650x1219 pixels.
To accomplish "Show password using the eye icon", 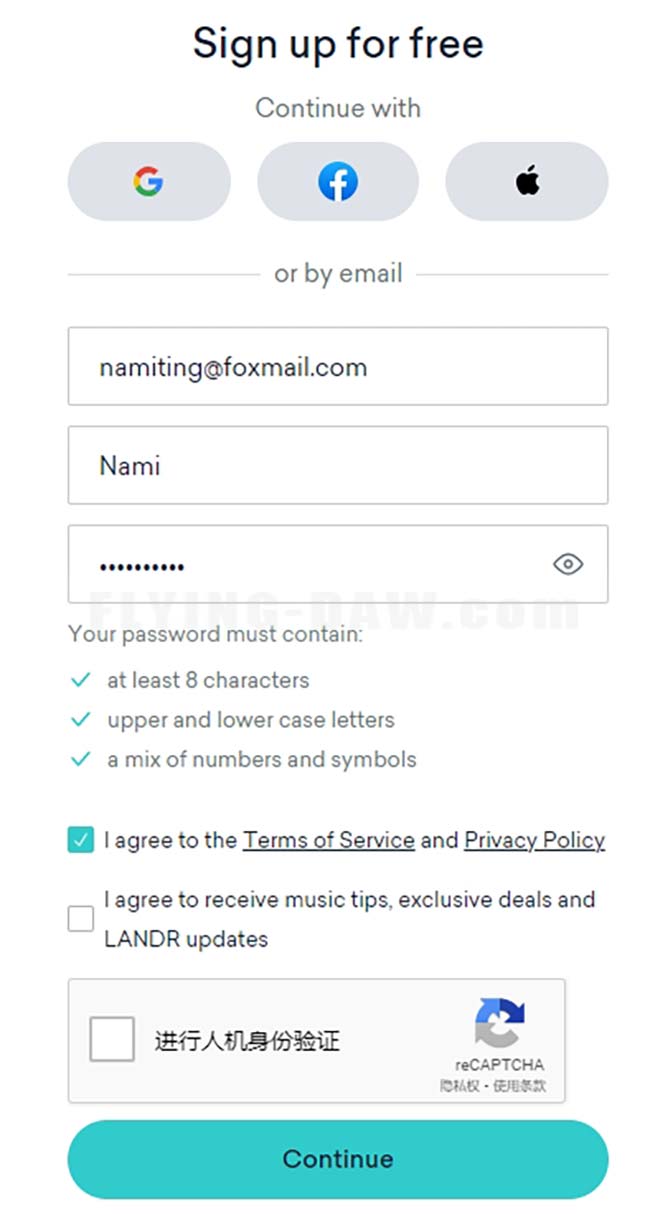I will pyautogui.click(x=568, y=564).
